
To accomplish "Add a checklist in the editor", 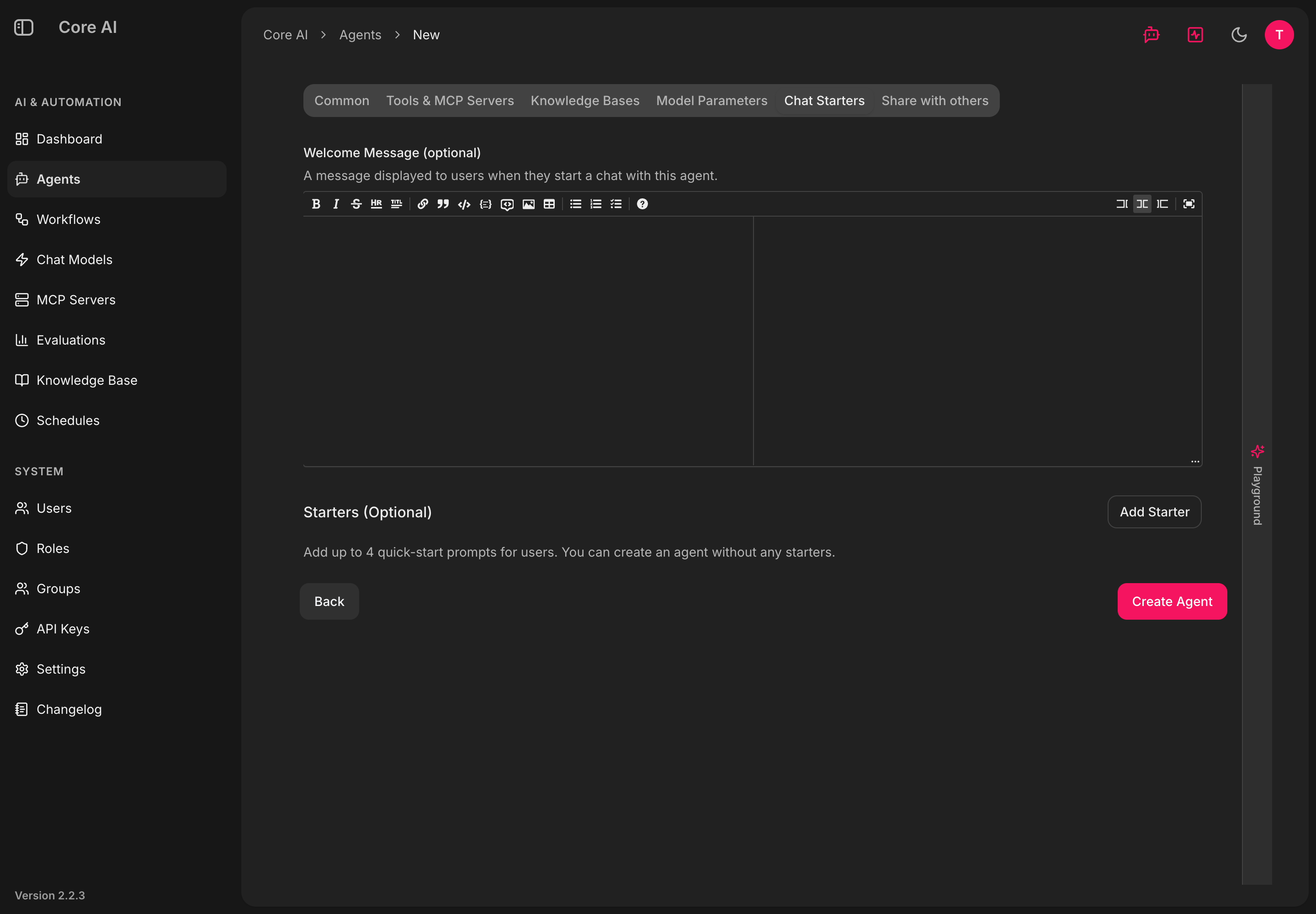I will pos(616,204).
